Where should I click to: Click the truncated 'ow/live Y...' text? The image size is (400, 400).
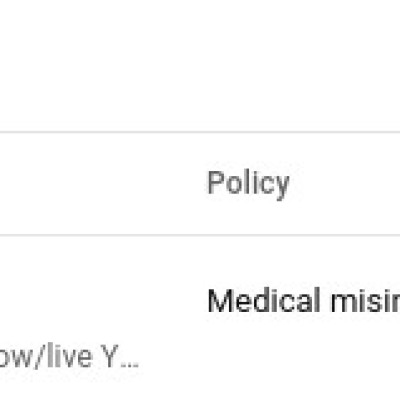68,357
